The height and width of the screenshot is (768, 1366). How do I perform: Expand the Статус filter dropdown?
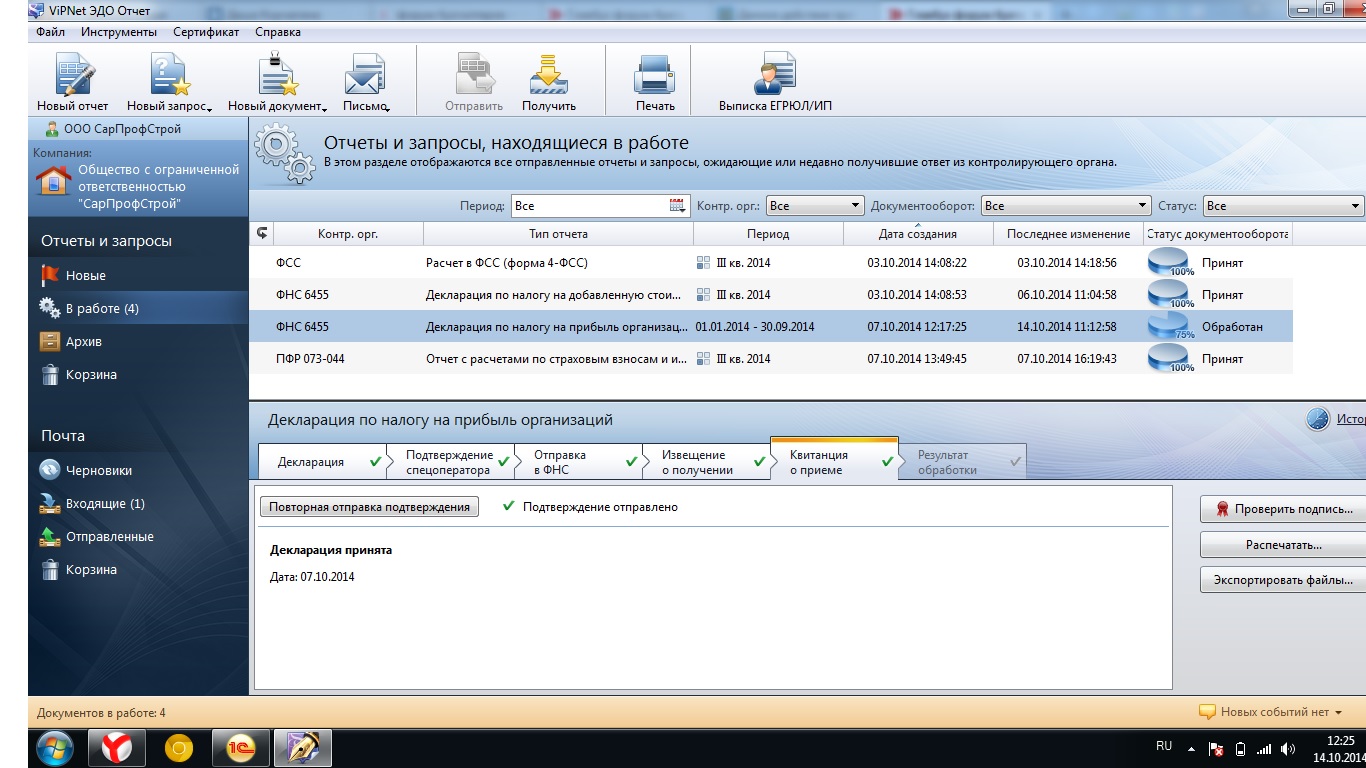[1355, 206]
